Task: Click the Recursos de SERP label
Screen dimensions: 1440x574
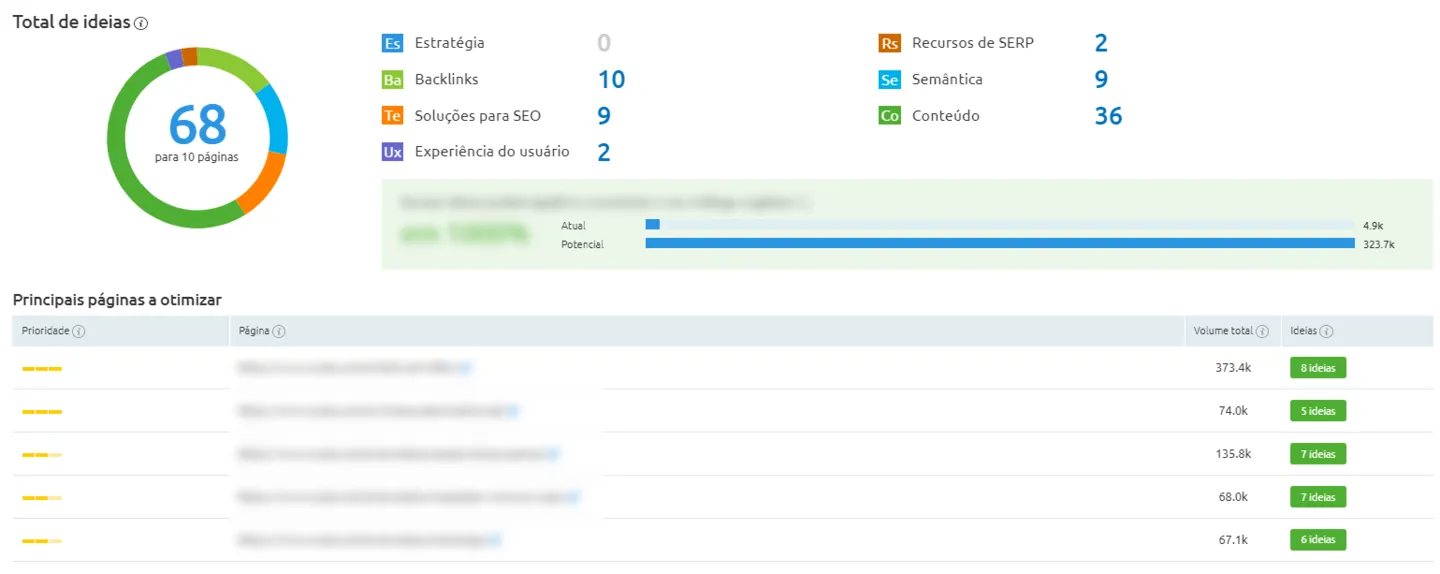Action: click(973, 43)
